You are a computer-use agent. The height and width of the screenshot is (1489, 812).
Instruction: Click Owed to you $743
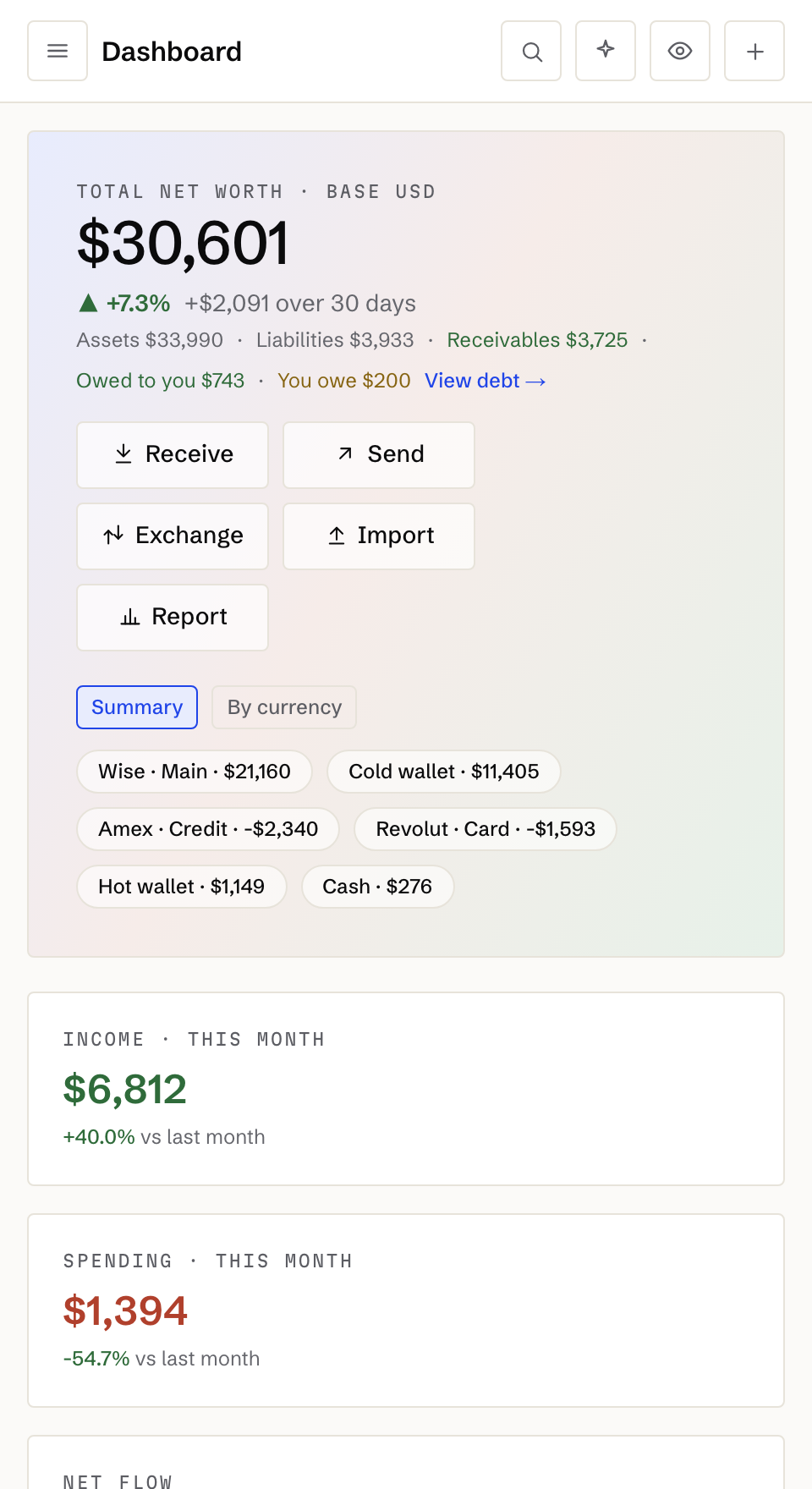pyautogui.click(x=161, y=381)
